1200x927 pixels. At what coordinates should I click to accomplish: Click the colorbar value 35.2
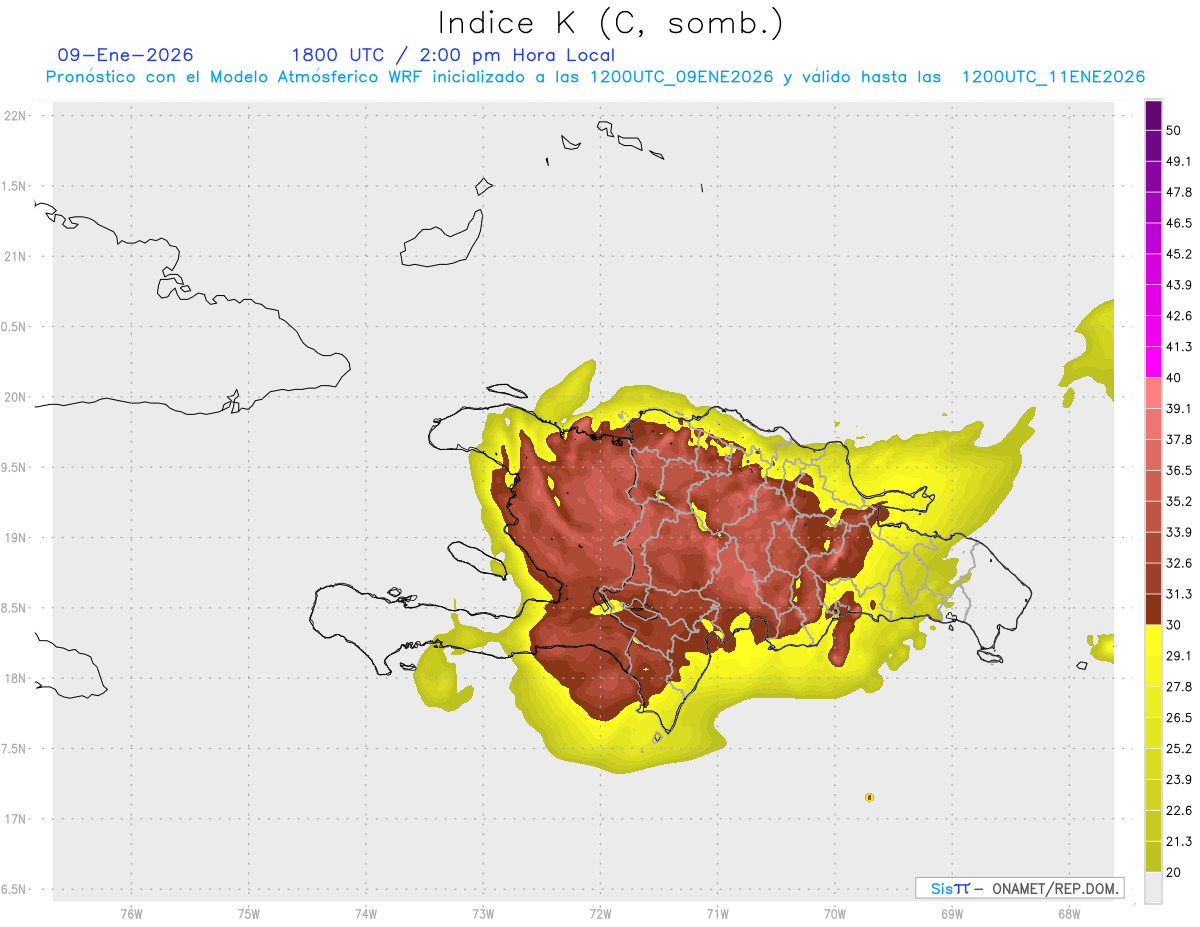(1179, 501)
